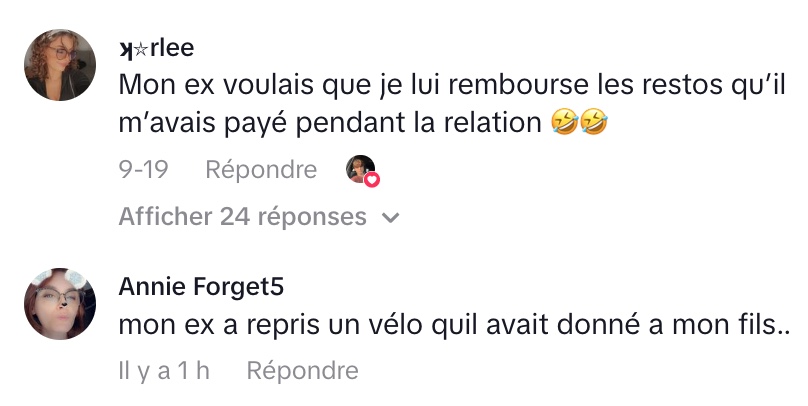Show the 24 replies via Afficher 24 réponses
The height and width of the screenshot is (406, 808).
click(259, 216)
